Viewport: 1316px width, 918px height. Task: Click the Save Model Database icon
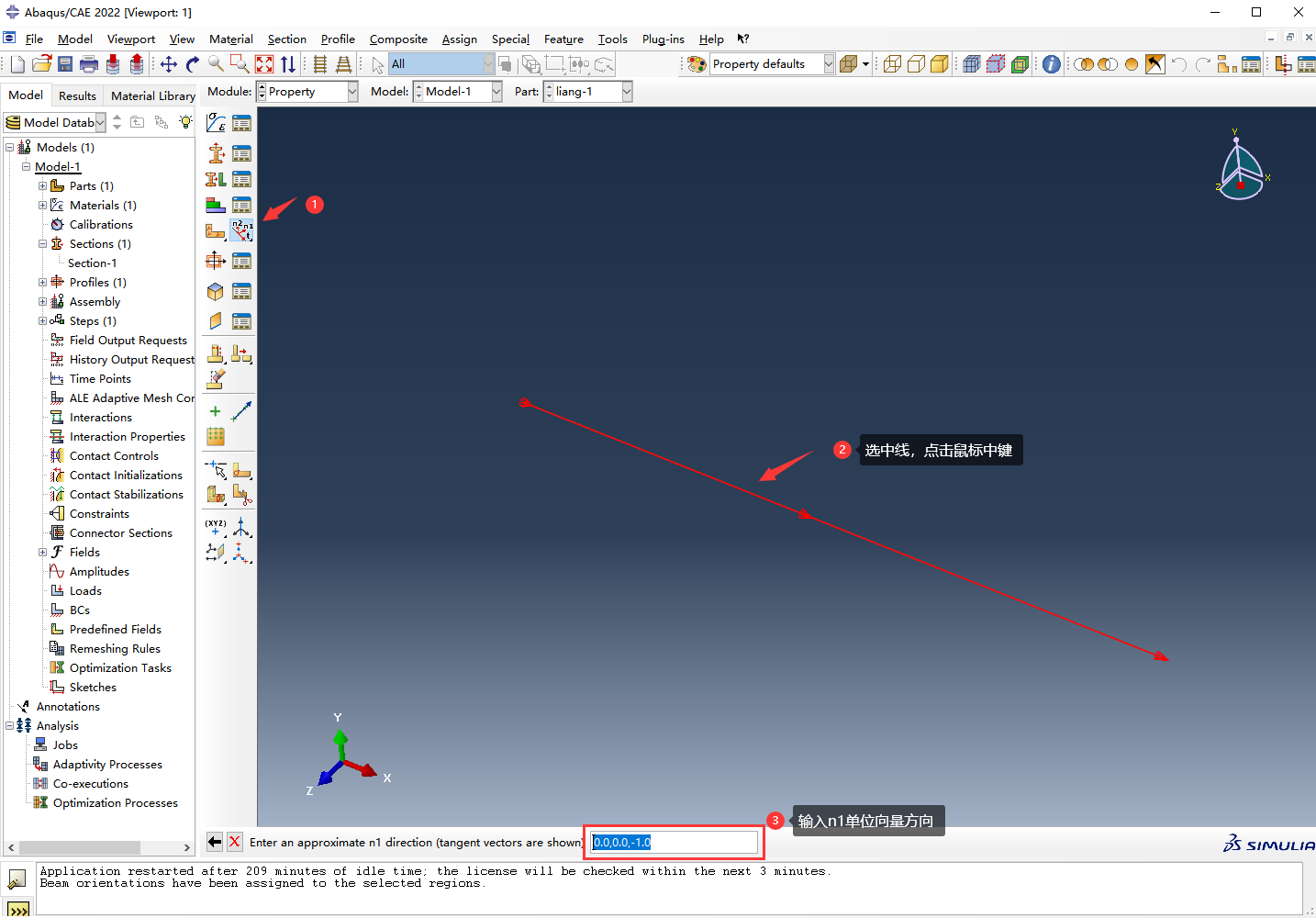(65, 64)
